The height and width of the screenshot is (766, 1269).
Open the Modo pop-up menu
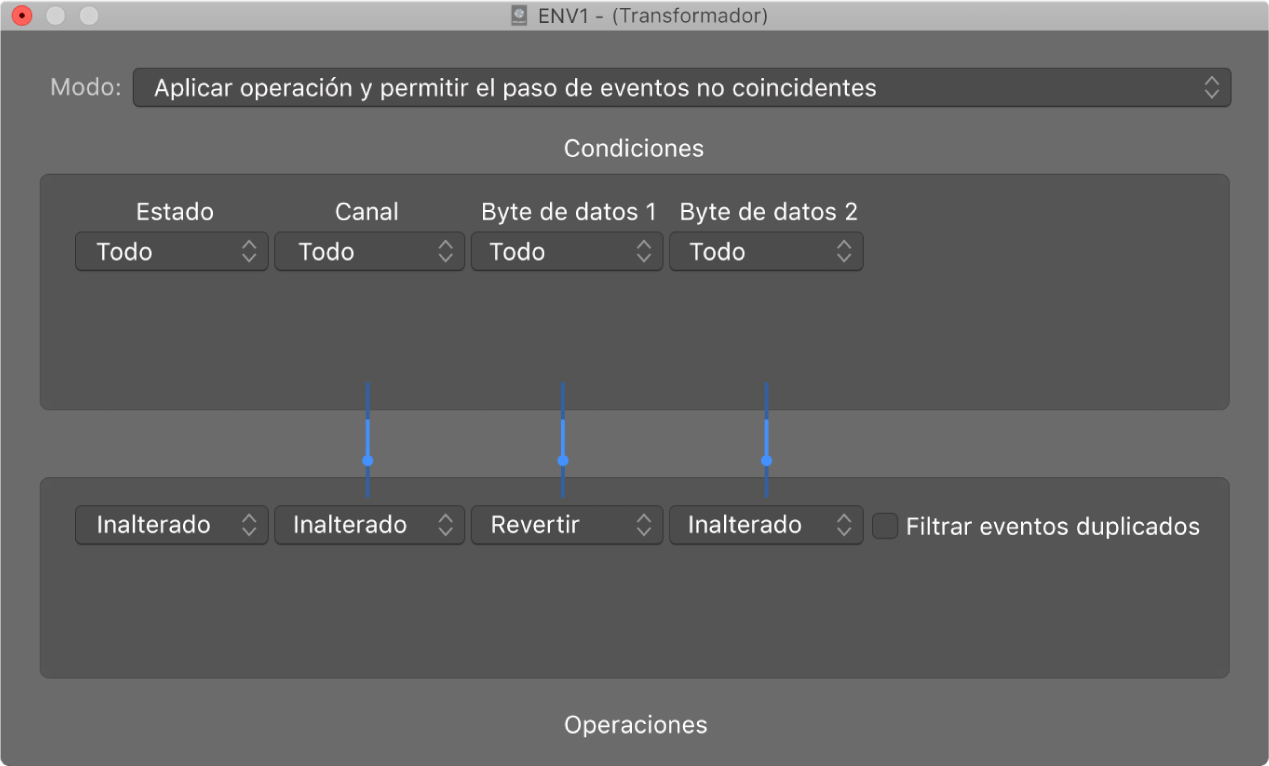point(681,88)
